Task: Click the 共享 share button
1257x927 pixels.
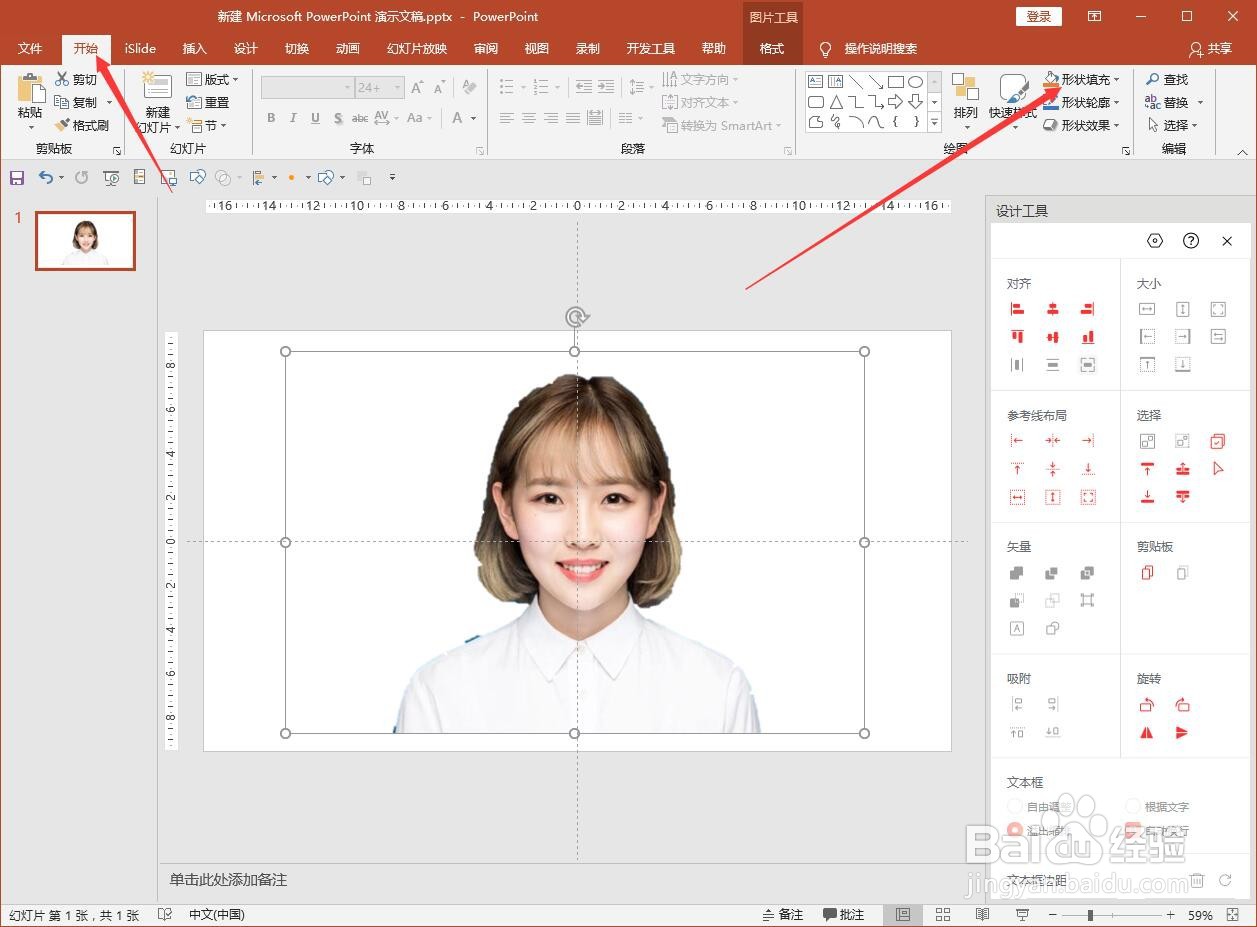Action: (x=1210, y=49)
